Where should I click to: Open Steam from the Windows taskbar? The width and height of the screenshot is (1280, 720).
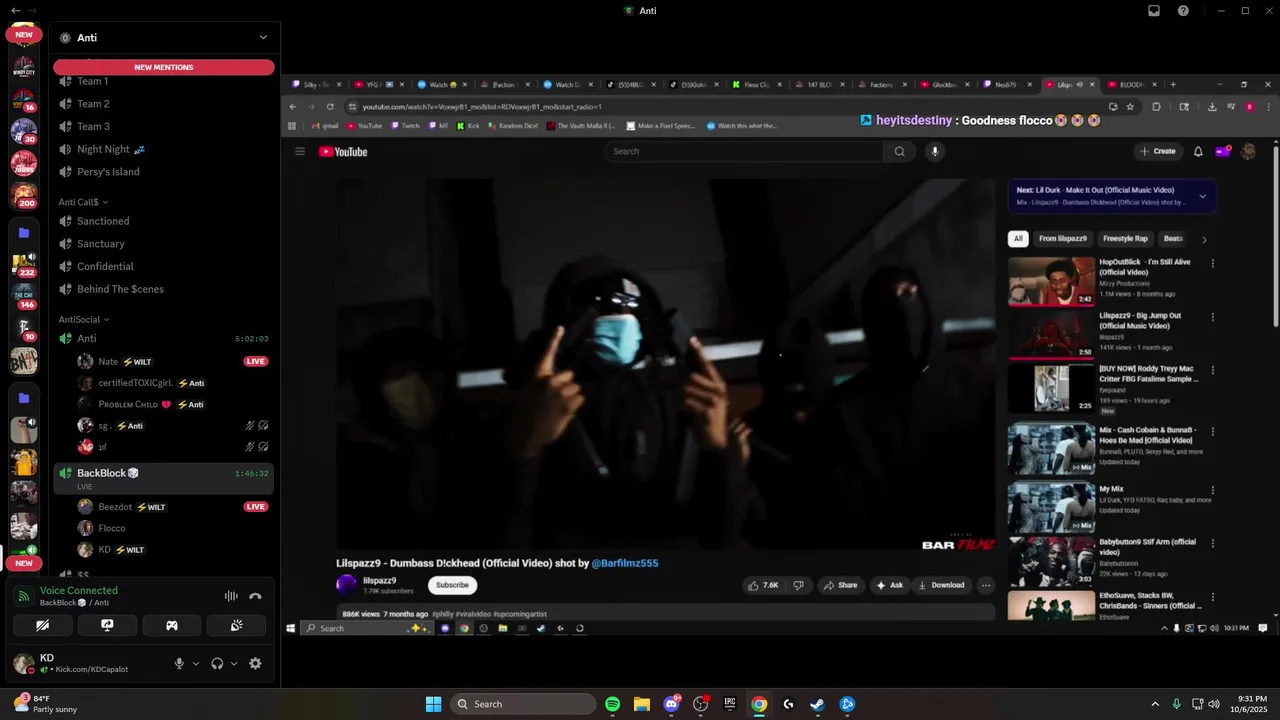tap(817, 704)
